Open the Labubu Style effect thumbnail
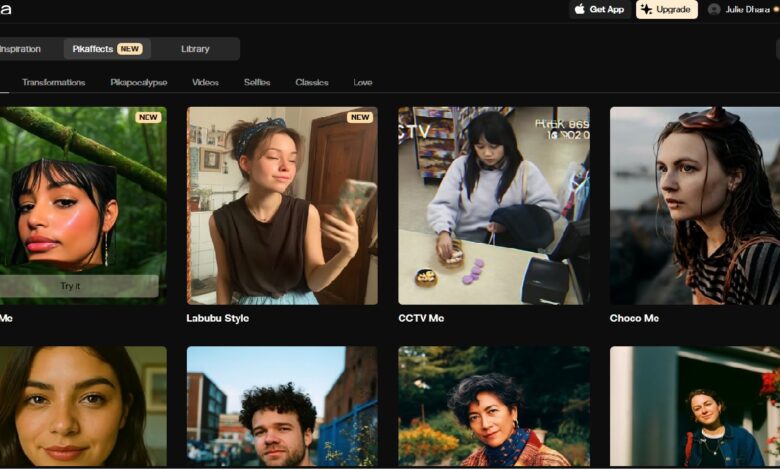 tap(282, 205)
